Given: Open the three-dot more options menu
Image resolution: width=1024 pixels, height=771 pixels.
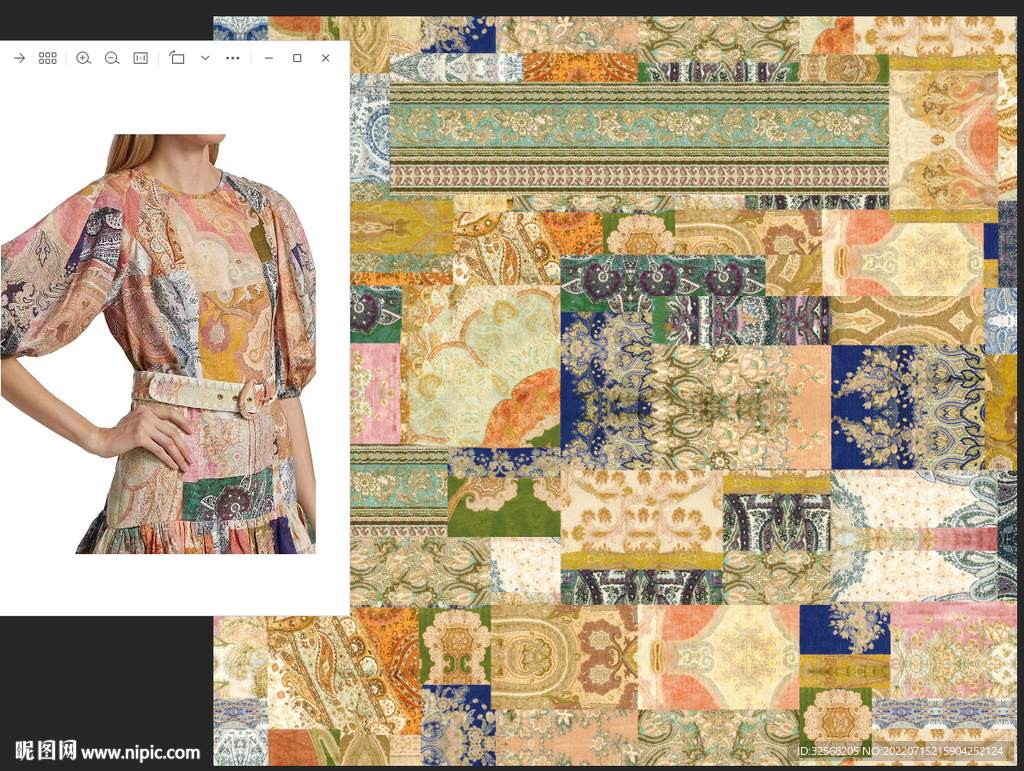Looking at the screenshot, I should pyautogui.click(x=233, y=58).
